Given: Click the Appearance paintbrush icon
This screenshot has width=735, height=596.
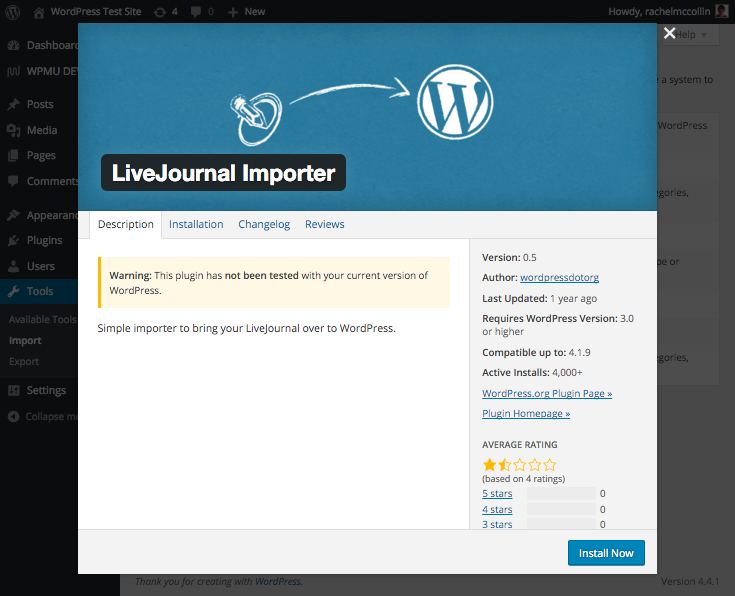Looking at the screenshot, I should tap(14, 215).
